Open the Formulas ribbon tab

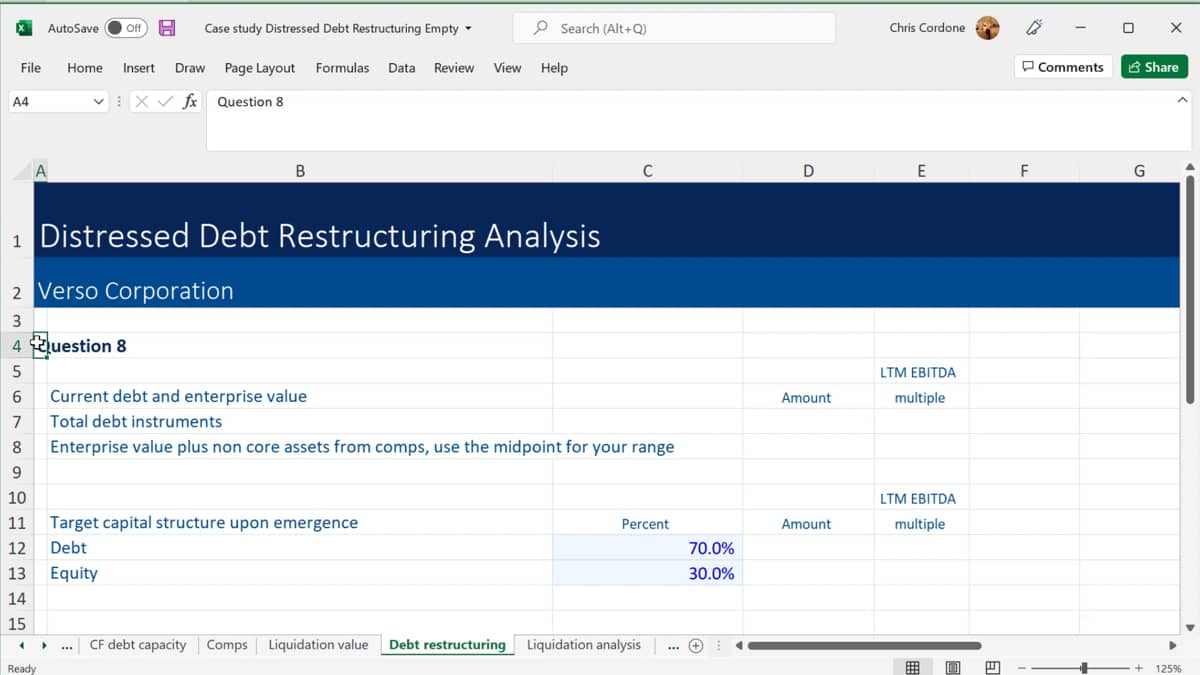342,68
